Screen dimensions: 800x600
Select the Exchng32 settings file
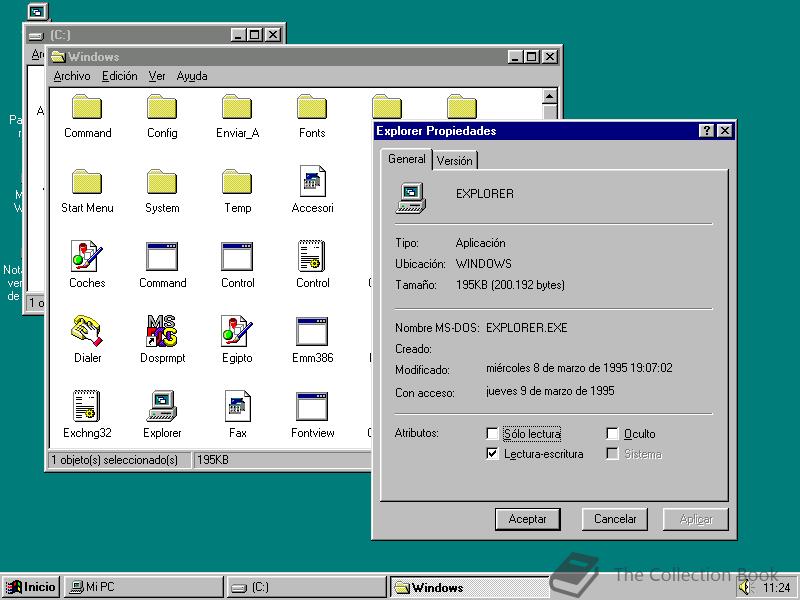coord(87,406)
